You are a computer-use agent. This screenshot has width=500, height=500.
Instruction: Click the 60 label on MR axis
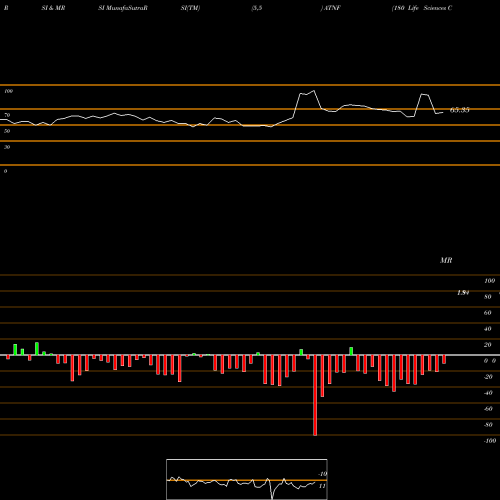488,313
